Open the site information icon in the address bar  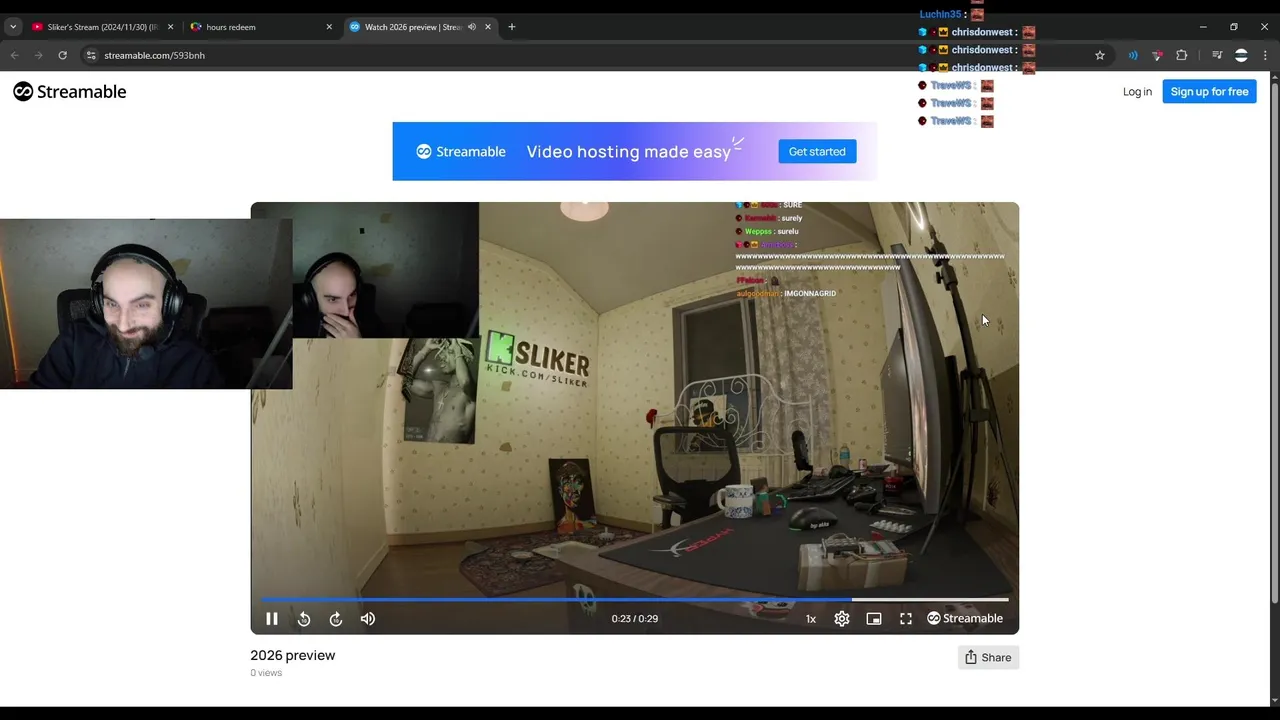[x=91, y=55]
